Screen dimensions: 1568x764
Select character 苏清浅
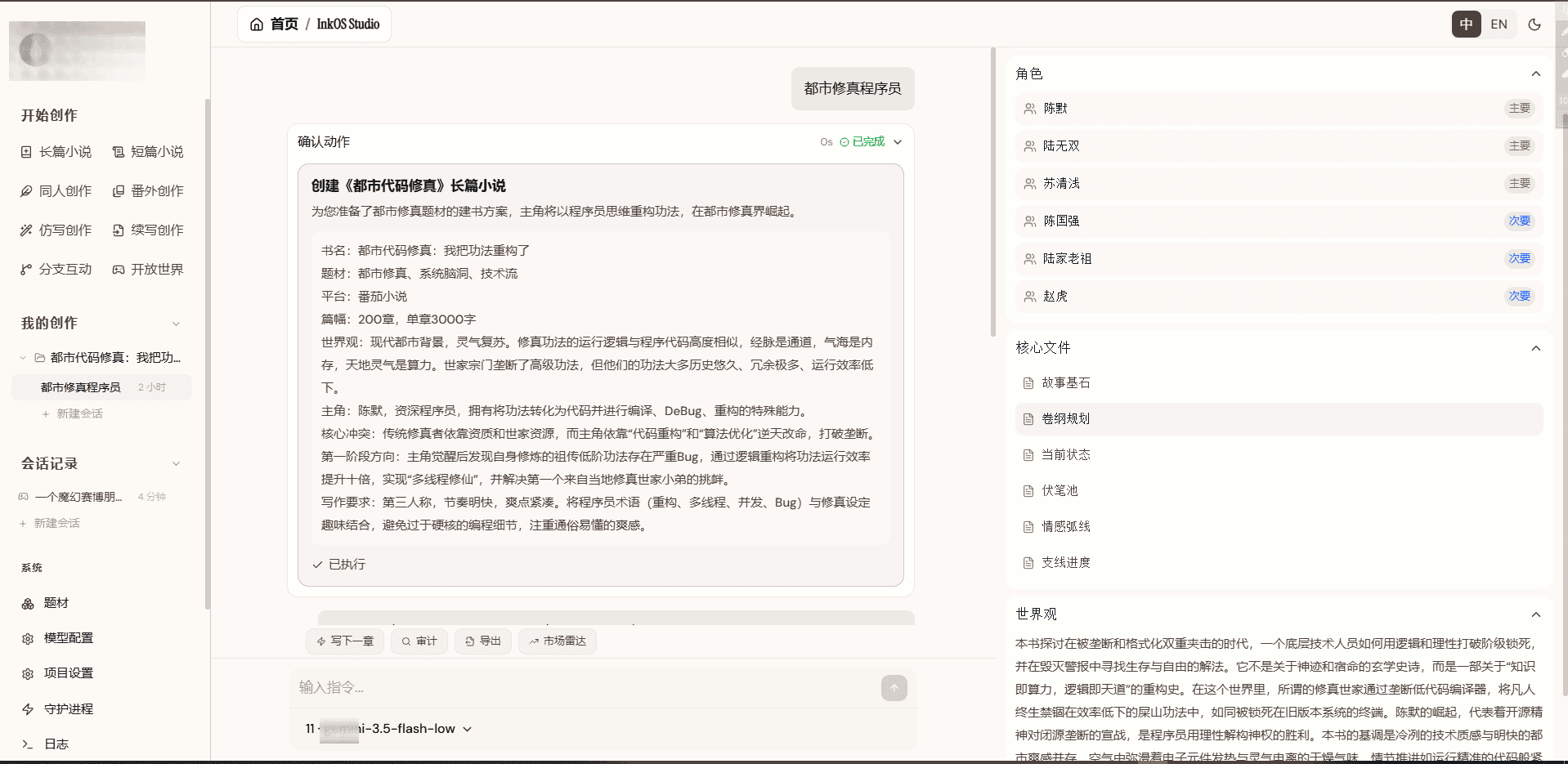click(1279, 184)
